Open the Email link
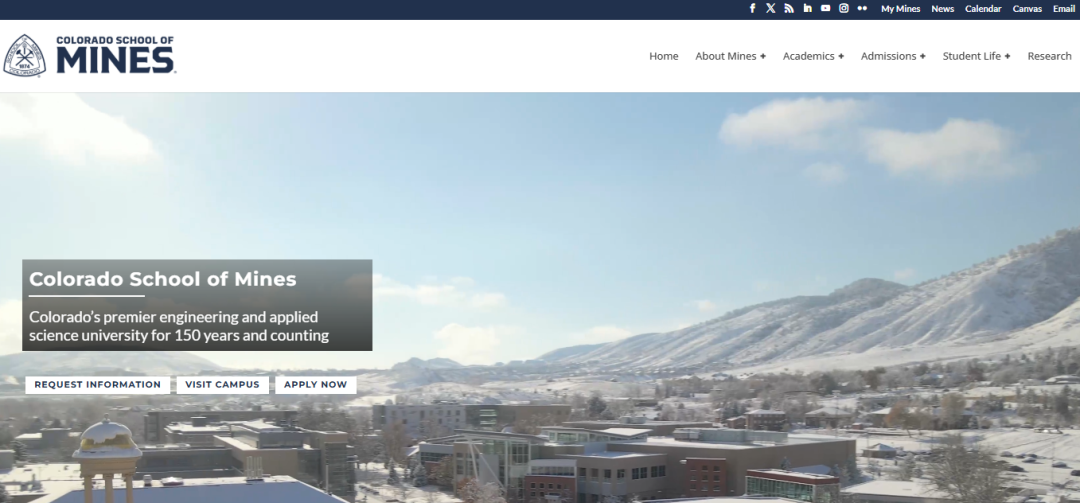The image size is (1080, 503). (x=1063, y=9)
